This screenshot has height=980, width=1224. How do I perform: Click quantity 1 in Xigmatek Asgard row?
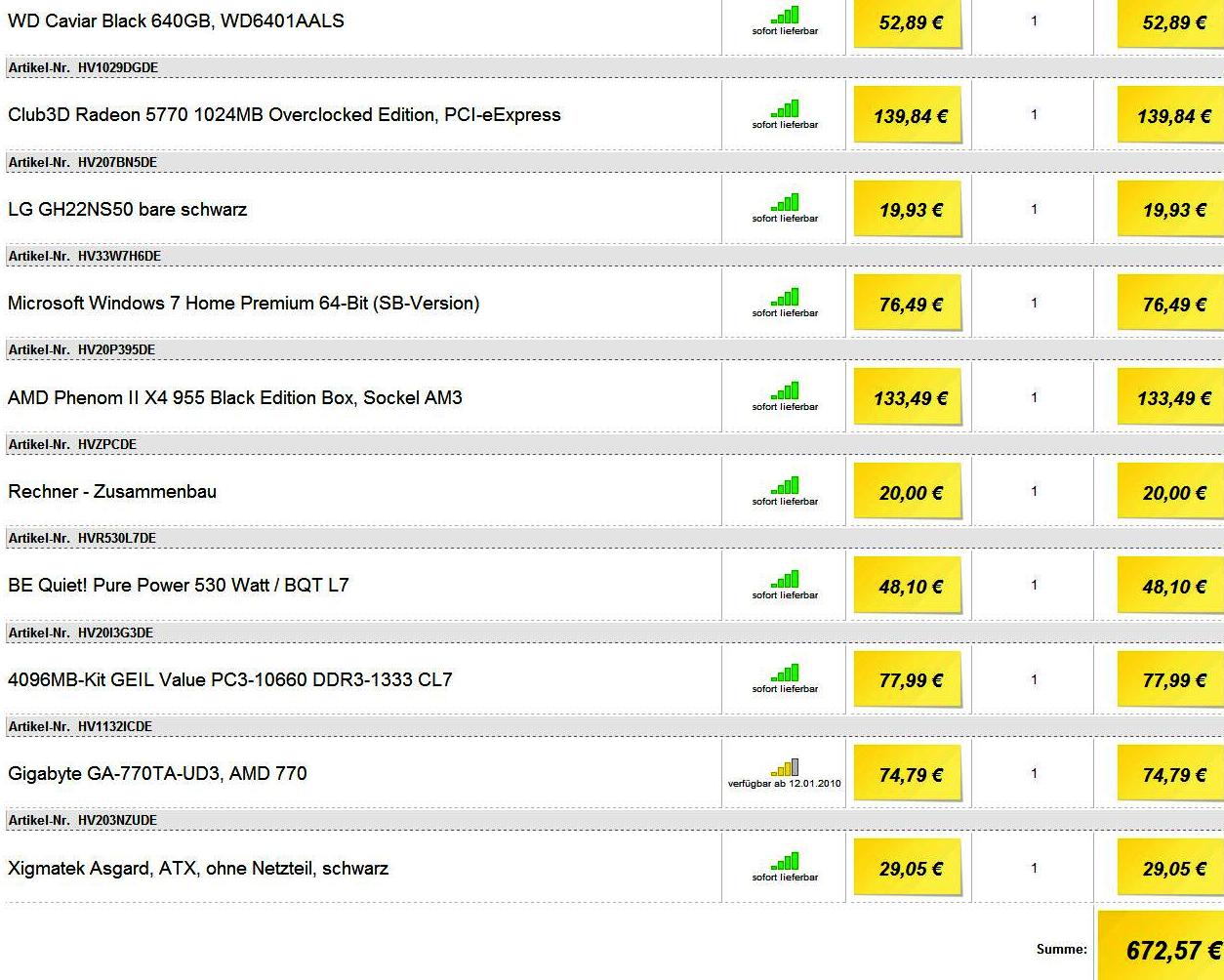(x=1034, y=868)
